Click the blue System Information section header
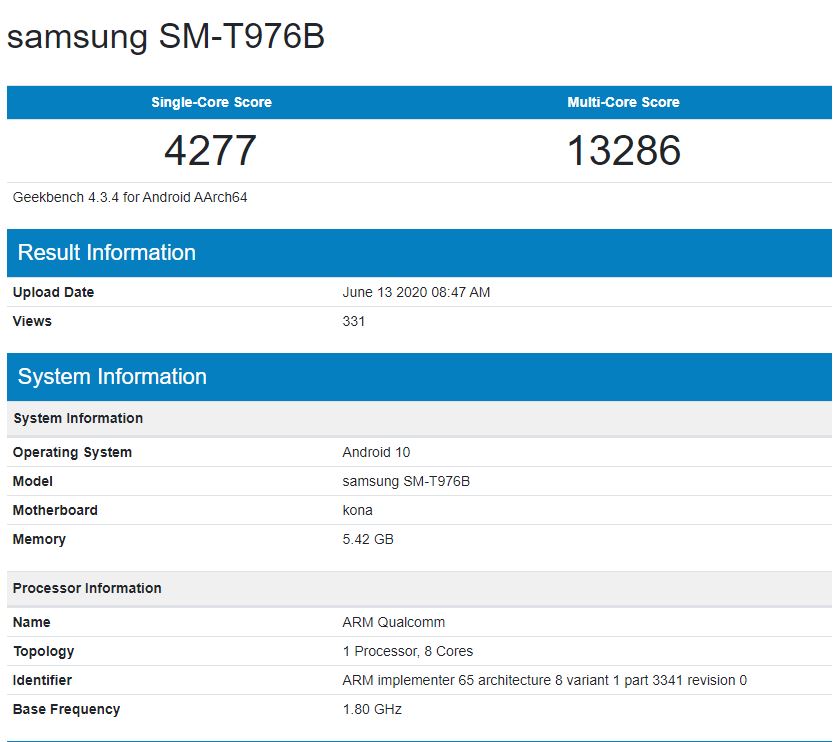 [x=419, y=377]
